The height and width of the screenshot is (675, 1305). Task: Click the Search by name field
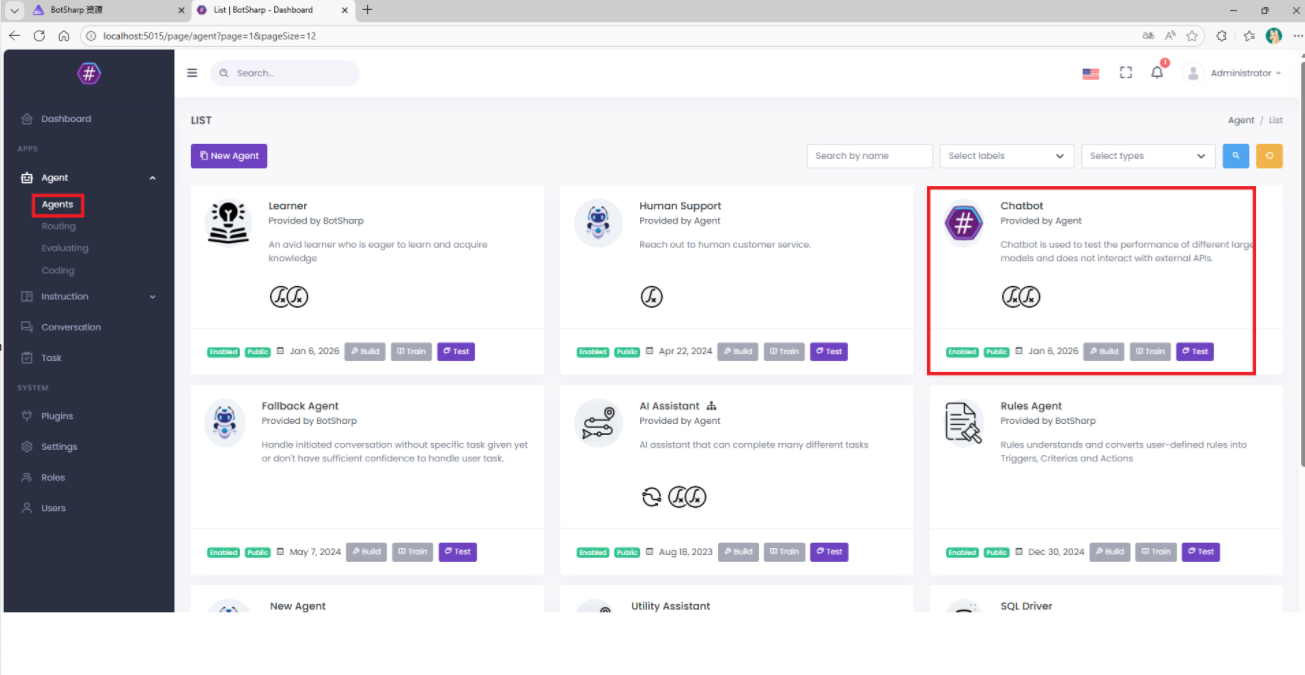click(x=870, y=156)
